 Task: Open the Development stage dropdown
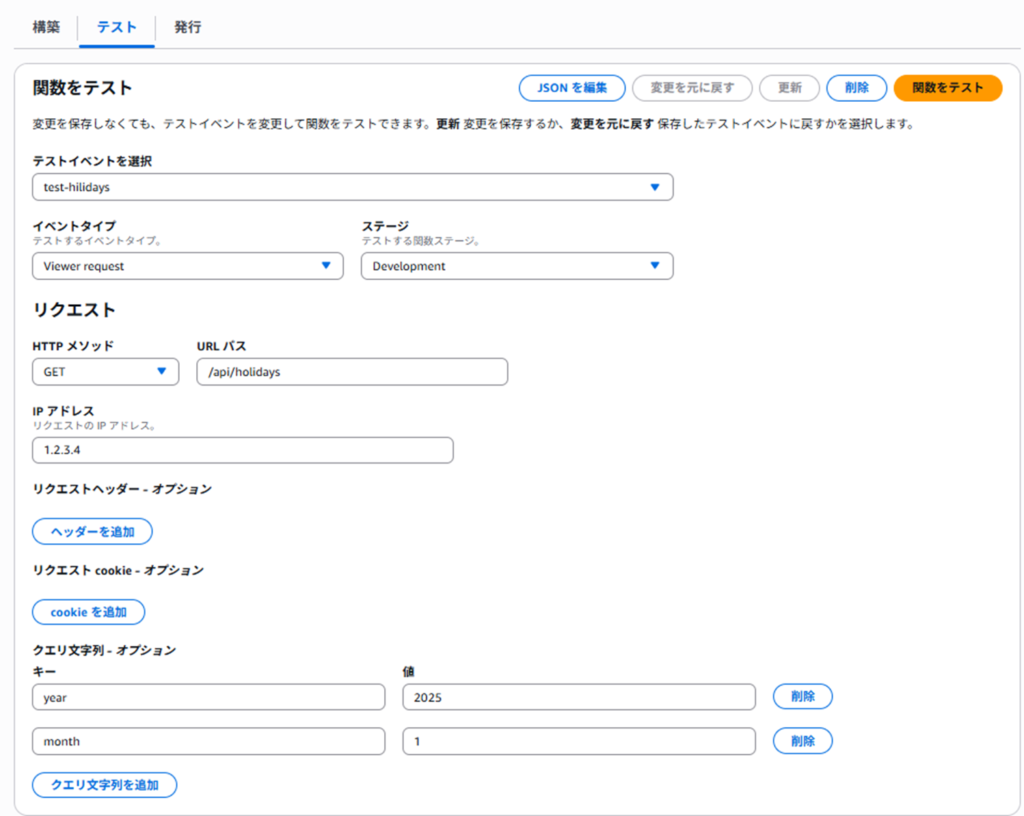coord(516,266)
